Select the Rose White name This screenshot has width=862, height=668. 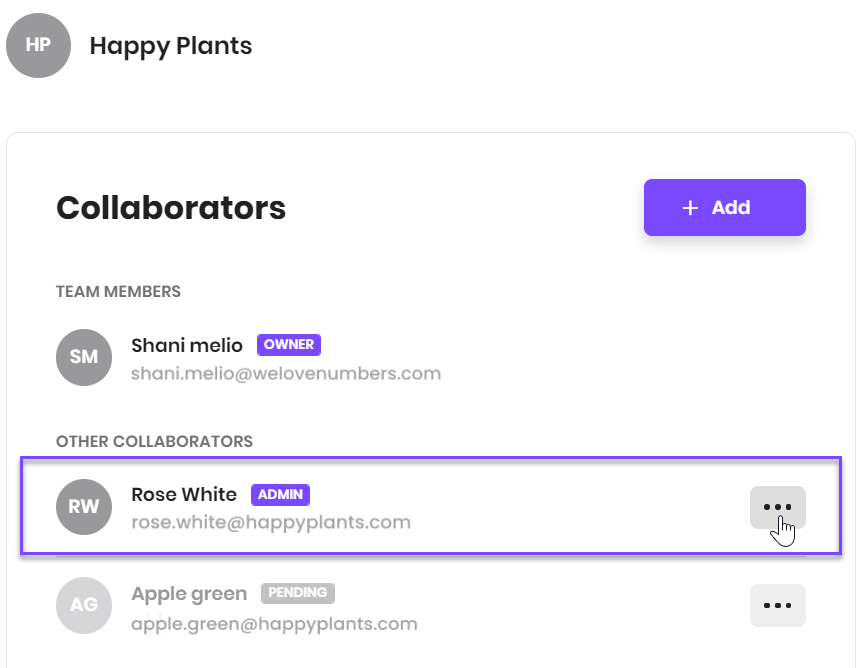pyautogui.click(x=184, y=494)
